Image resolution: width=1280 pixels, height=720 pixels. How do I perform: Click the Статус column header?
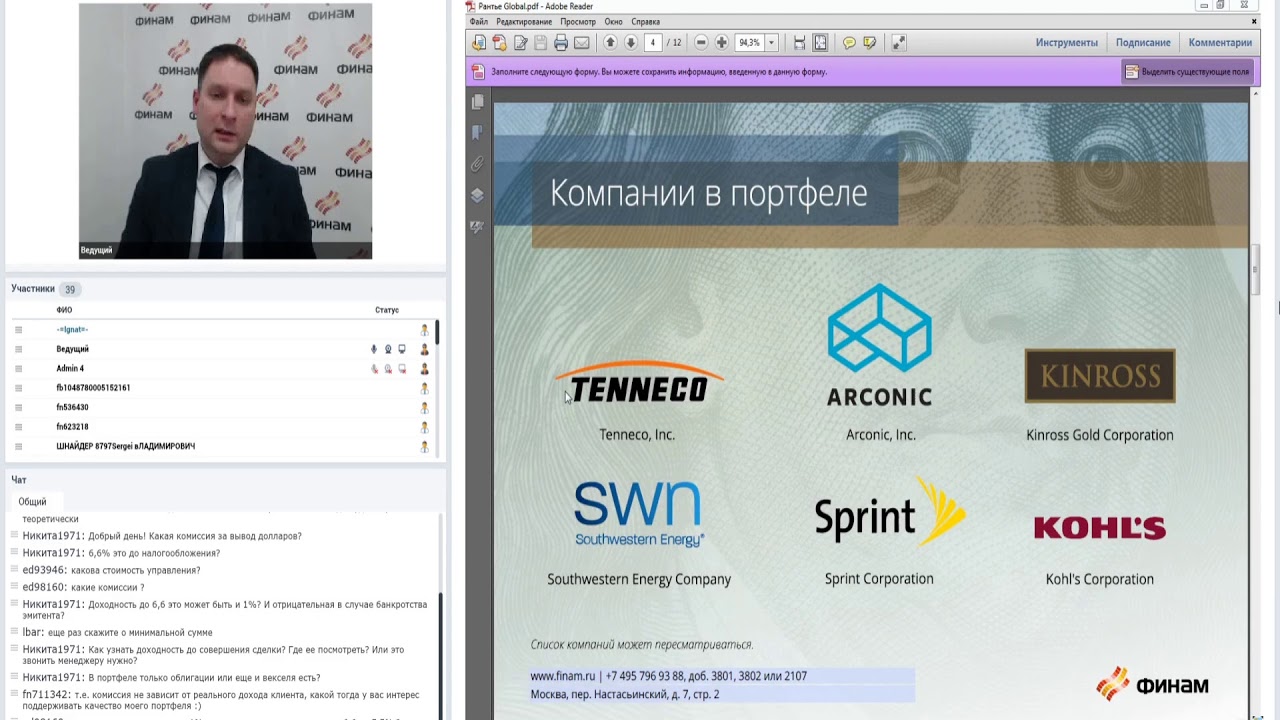pyautogui.click(x=386, y=310)
